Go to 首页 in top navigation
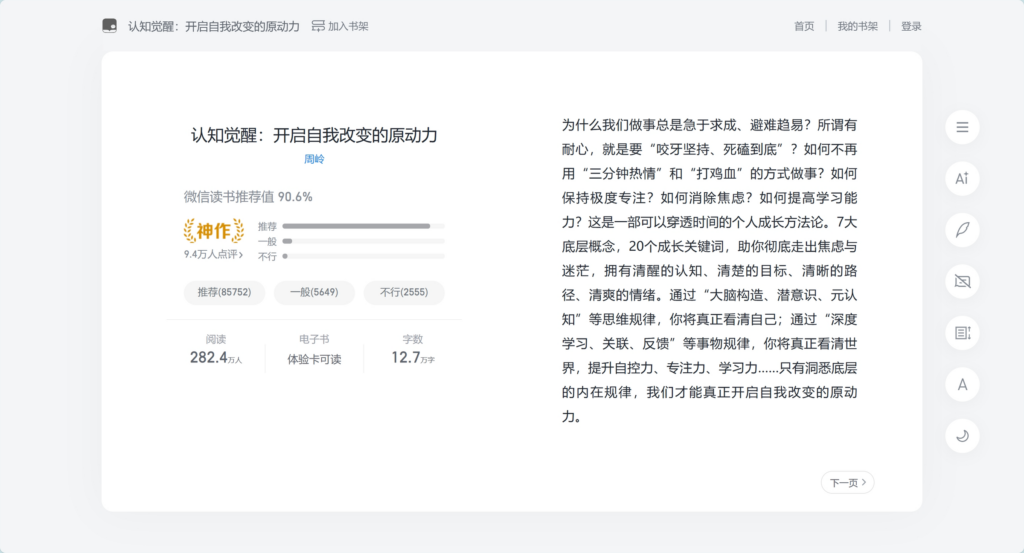Image resolution: width=1024 pixels, height=553 pixels. [804, 26]
